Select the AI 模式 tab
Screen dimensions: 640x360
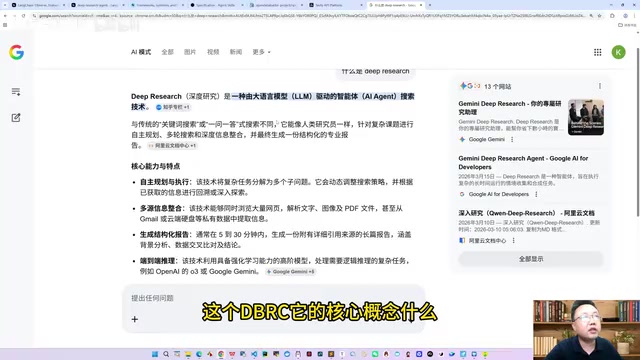pyautogui.click(x=141, y=52)
